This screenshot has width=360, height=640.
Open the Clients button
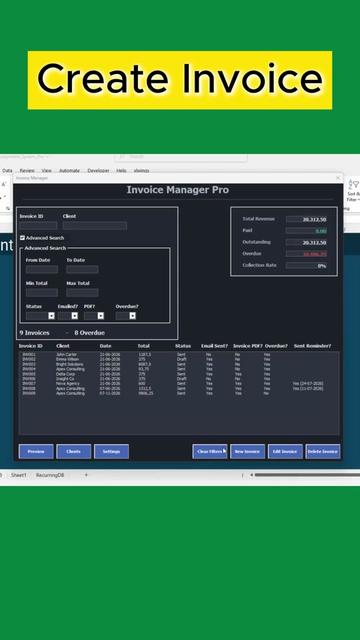(x=73, y=451)
